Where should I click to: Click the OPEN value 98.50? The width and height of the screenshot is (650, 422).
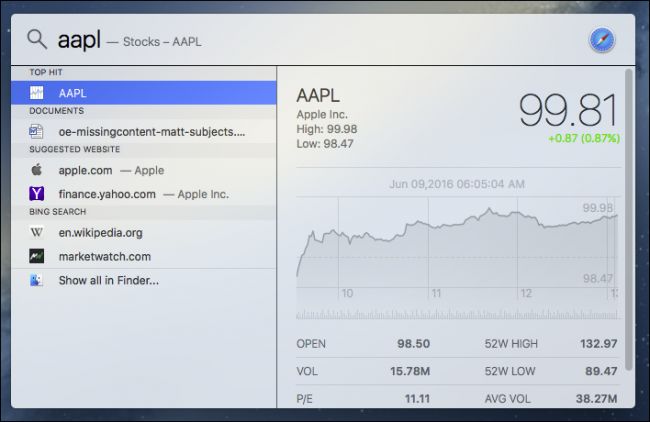tap(413, 344)
